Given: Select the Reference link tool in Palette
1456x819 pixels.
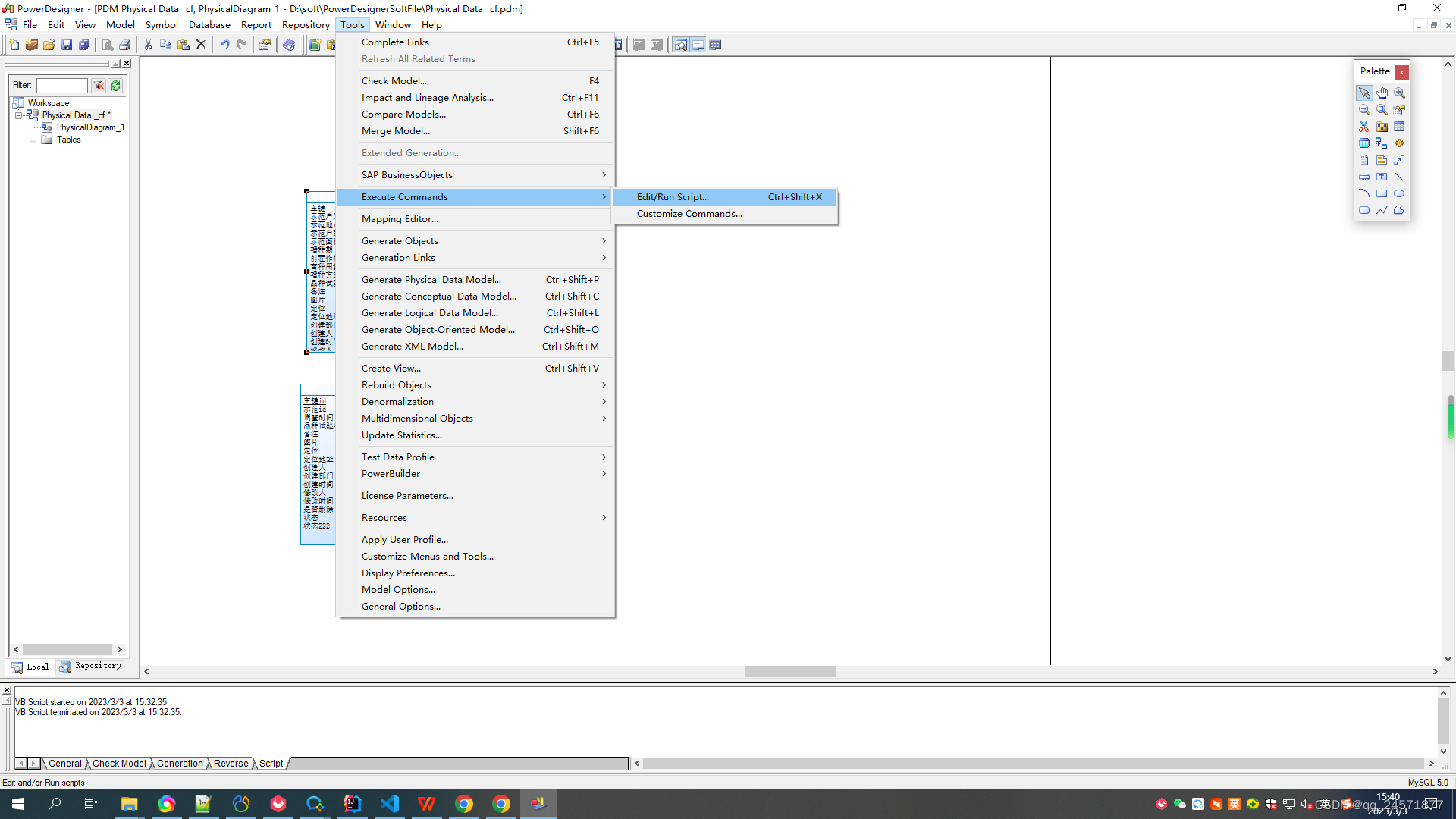Looking at the screenshot, I should click(1382, 143).
